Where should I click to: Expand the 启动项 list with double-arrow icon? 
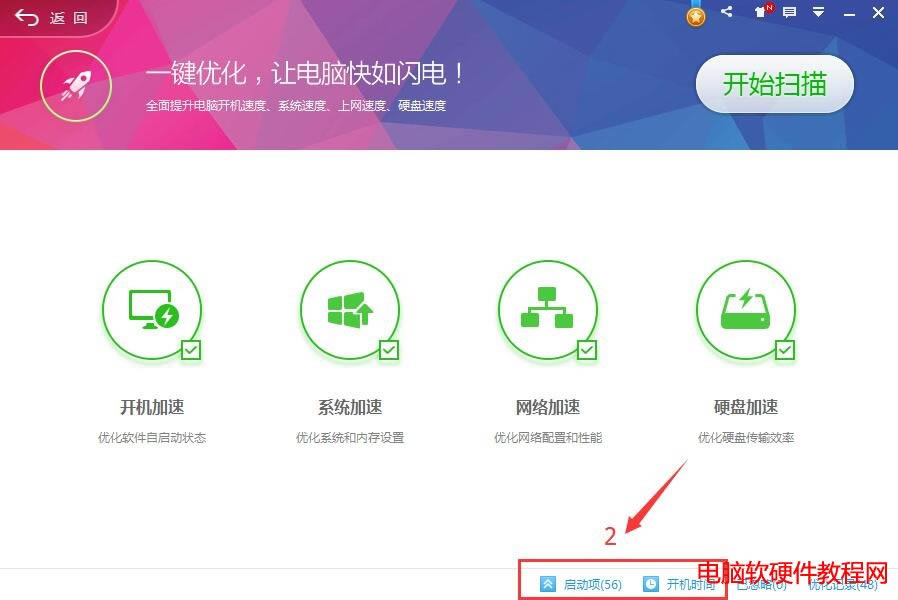548,584
